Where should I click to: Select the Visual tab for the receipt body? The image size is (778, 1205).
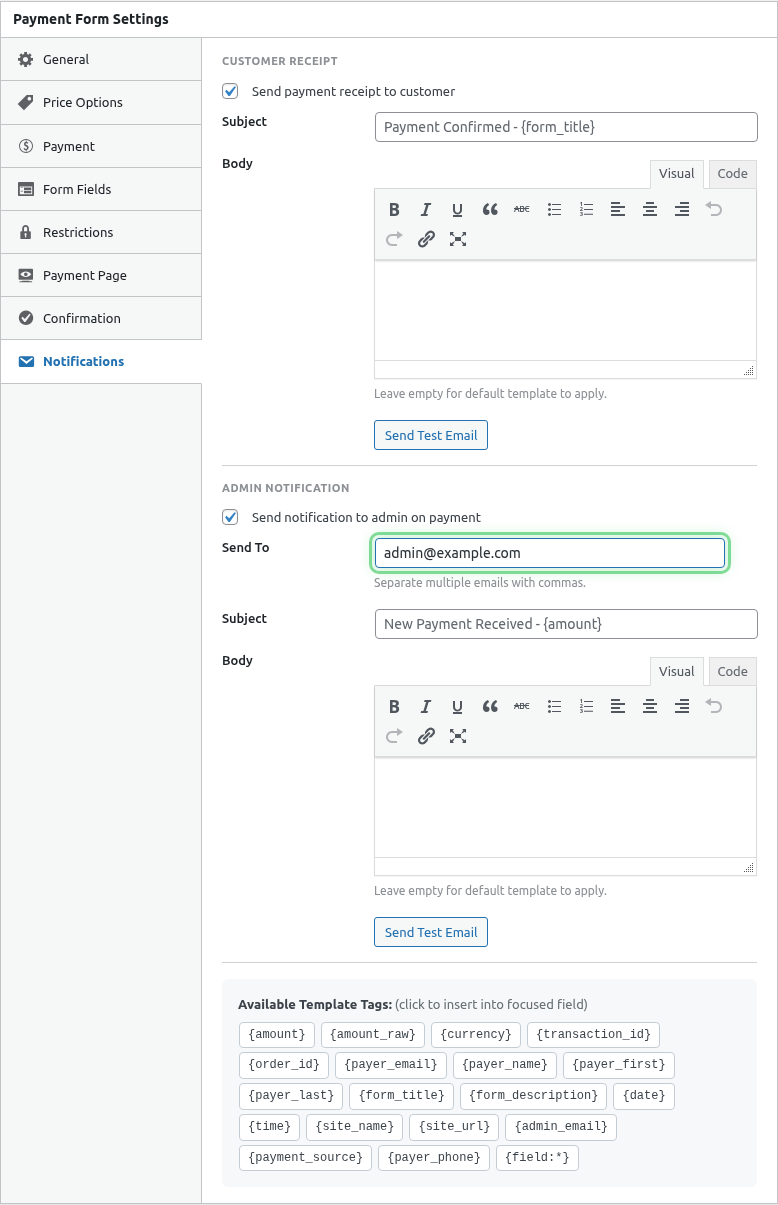[676, 173]
